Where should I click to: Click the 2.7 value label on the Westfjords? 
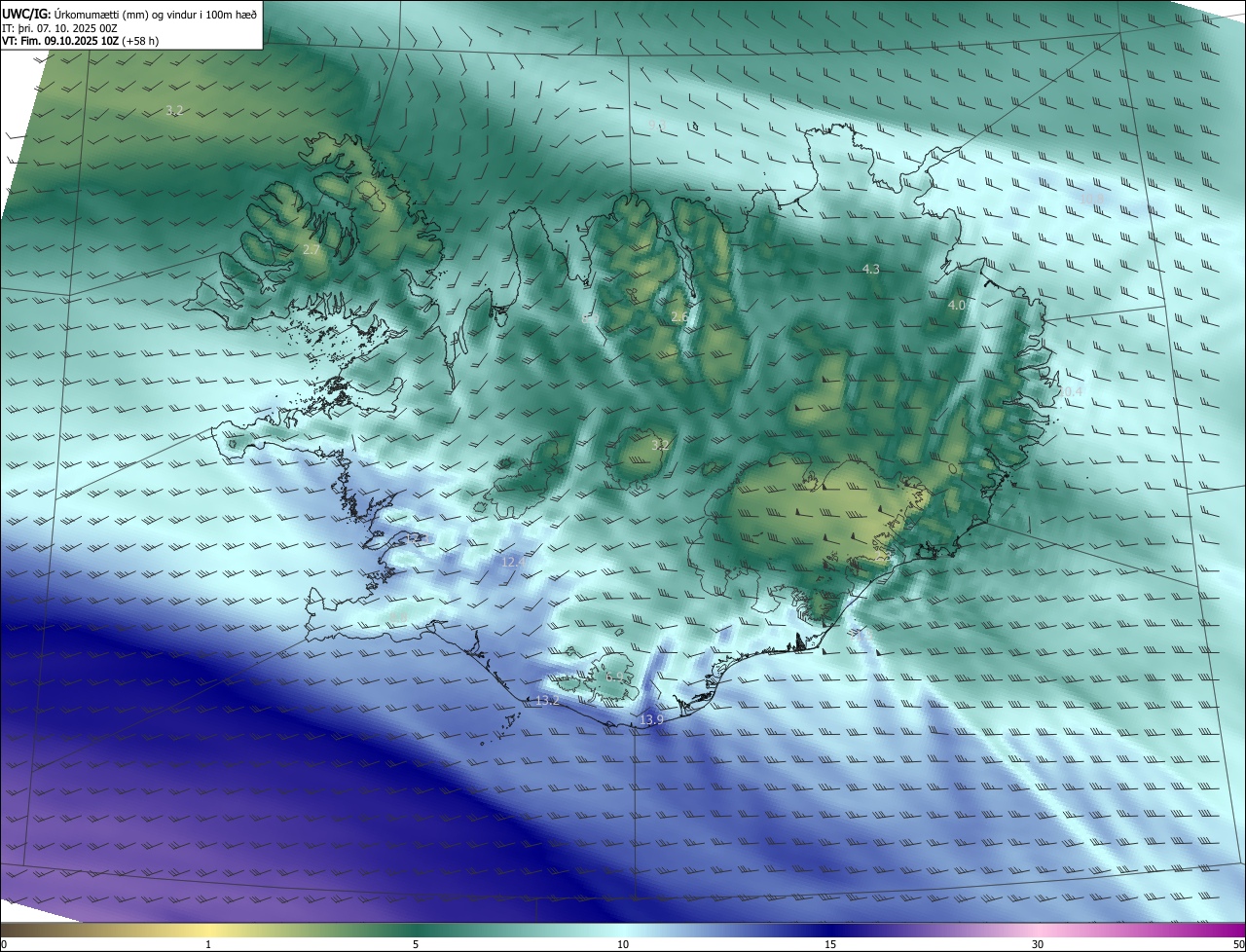pos(311,250)
